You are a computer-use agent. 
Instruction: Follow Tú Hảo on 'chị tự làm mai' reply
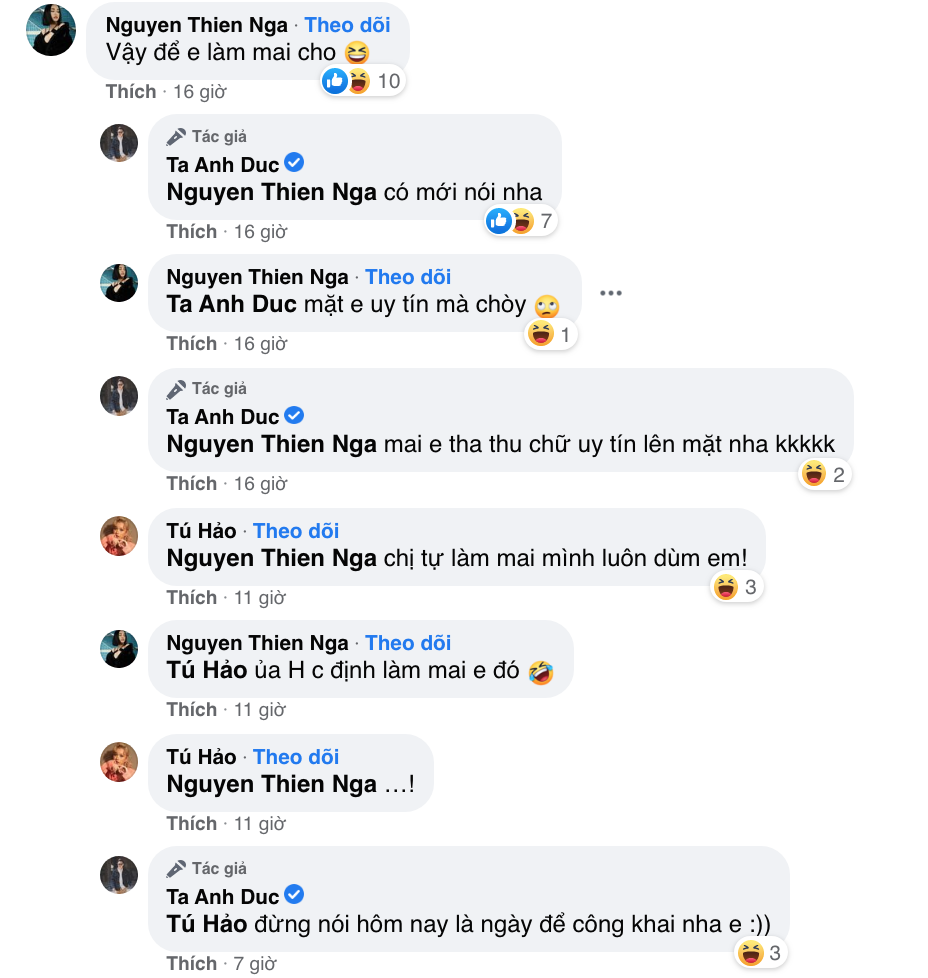click(x=296, y=531)
